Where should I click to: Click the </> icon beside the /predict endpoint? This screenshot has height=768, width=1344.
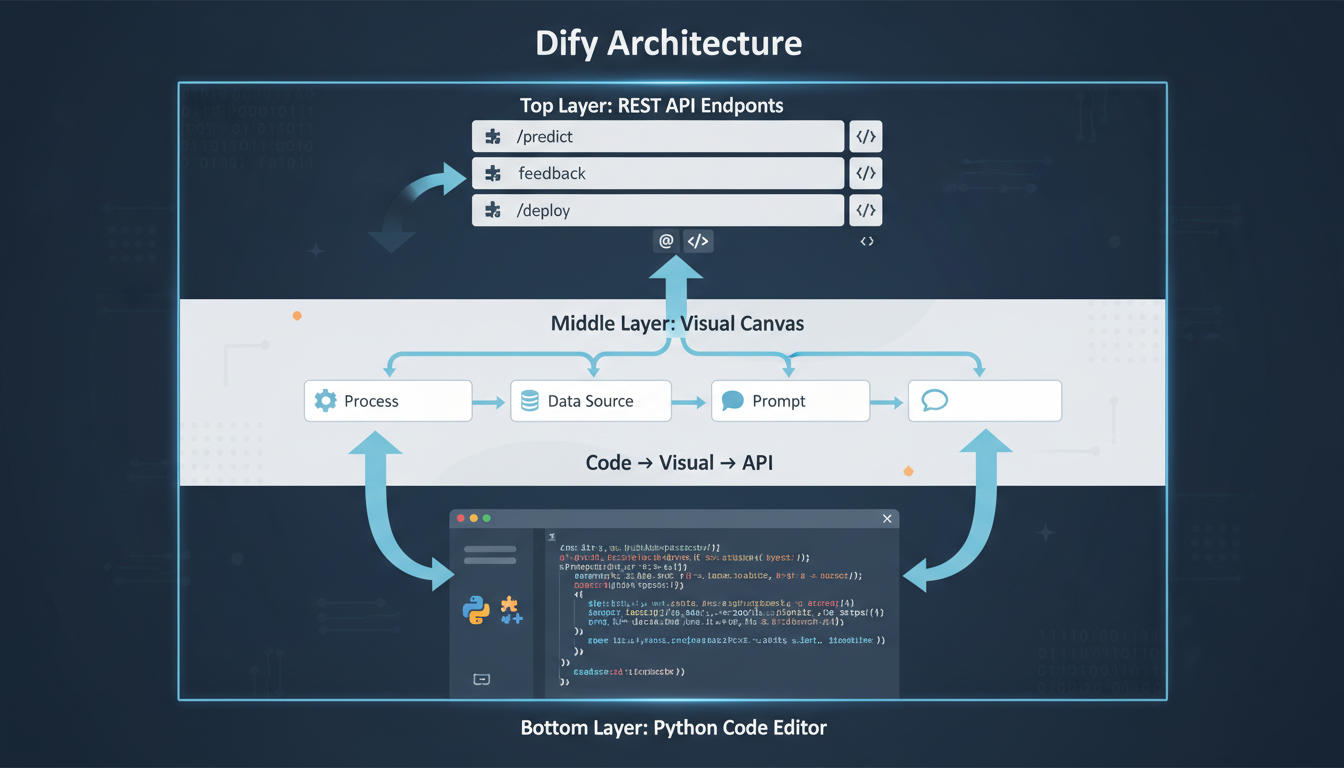click(865, 136)
